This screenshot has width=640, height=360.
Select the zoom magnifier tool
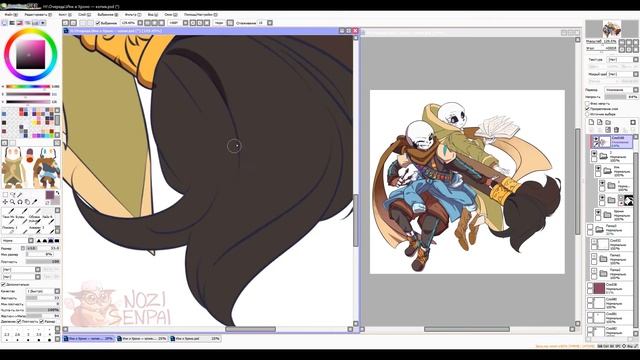tap(13, 202)
